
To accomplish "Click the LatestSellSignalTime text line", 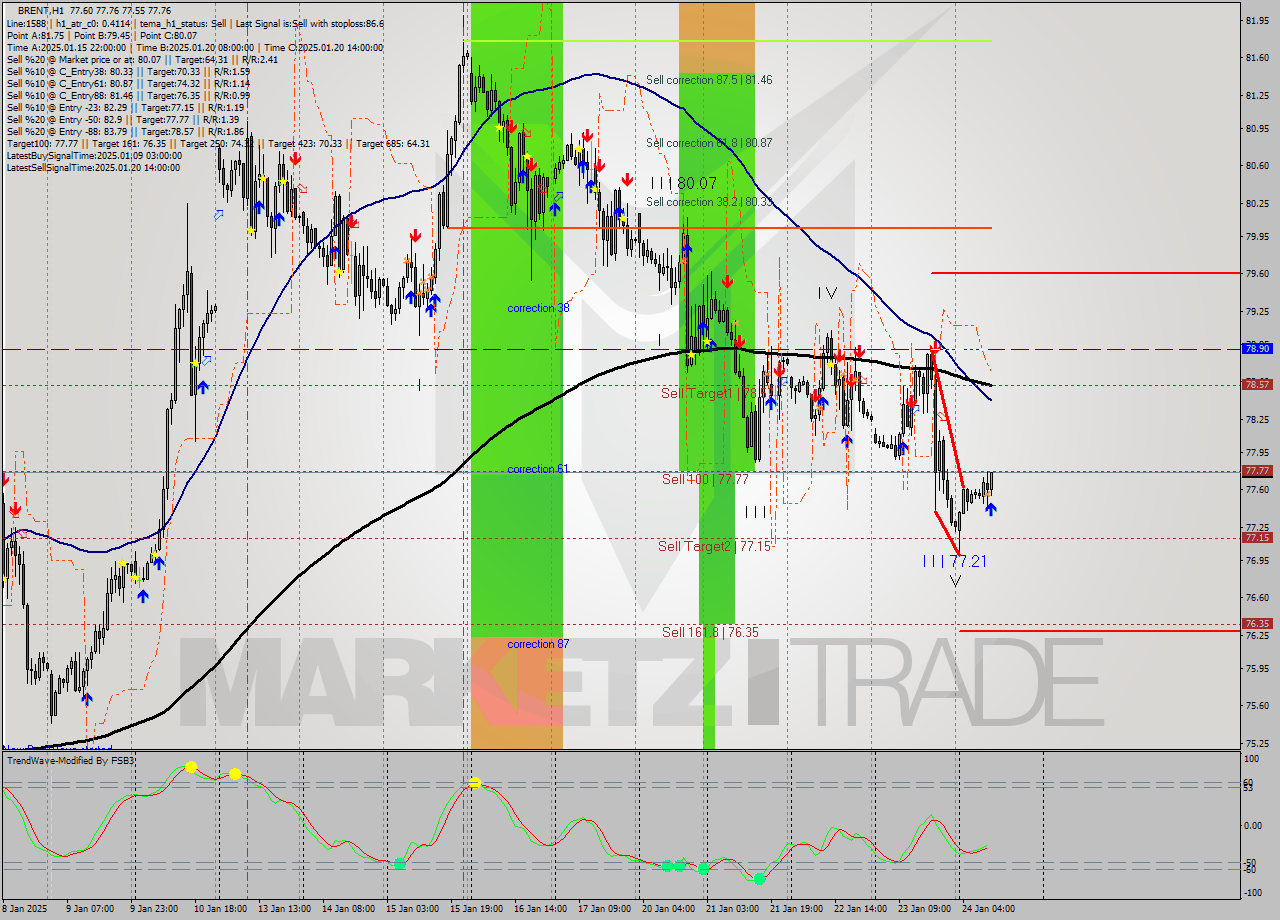I will 93,167.
